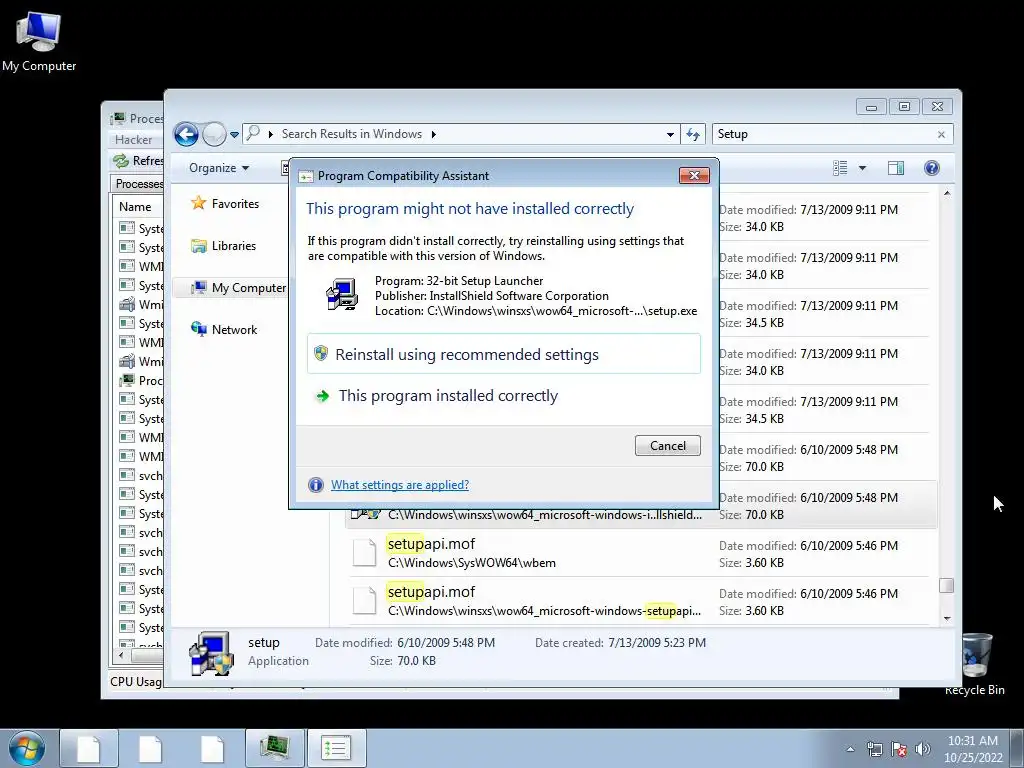Click the refresh button beside address bar

click(693, 135)
